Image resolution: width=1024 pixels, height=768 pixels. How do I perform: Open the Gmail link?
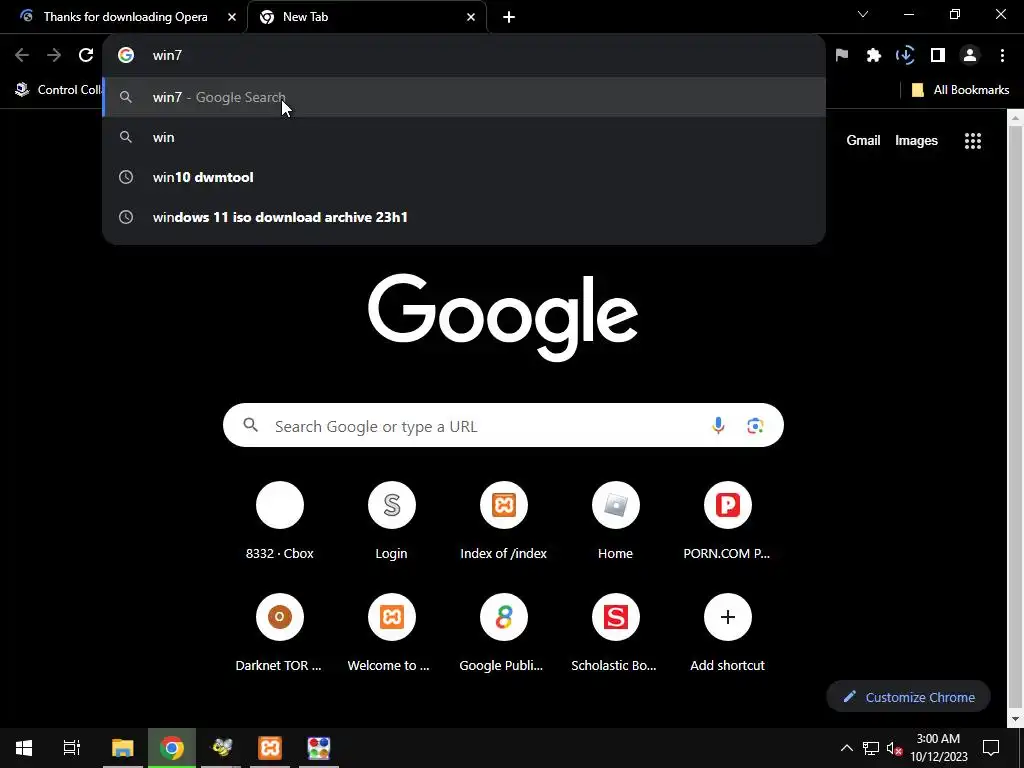pyautogui.click(x=863, y=140)
